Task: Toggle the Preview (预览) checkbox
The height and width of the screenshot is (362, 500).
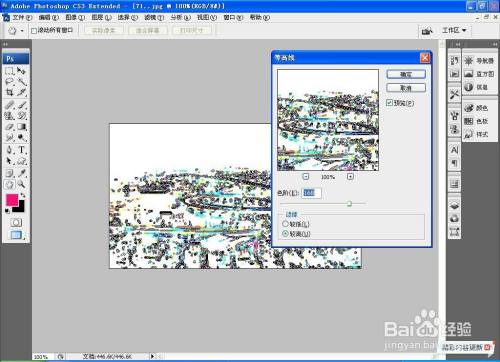Action: [x=389, y=103]
